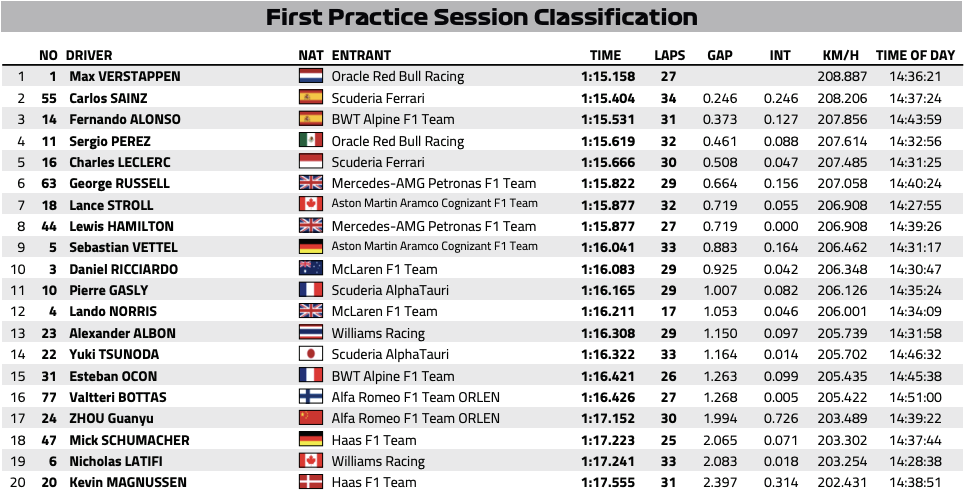This screenshot has width=968, height=498.
Task: Click the Mexican flag next to Sergio Perez
Action: pos(311,141)
